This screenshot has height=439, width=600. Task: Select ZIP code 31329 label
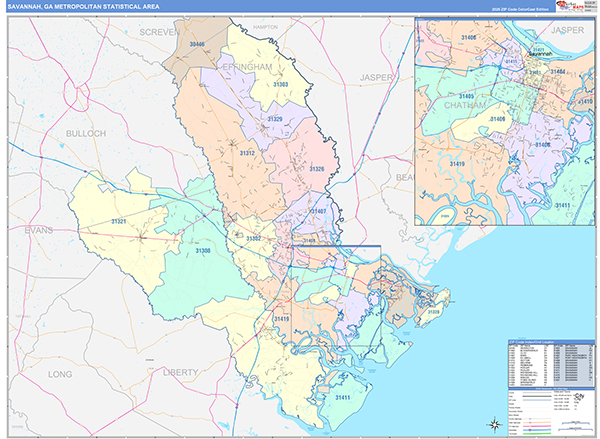pyautogui.click(x=276, y=119)
